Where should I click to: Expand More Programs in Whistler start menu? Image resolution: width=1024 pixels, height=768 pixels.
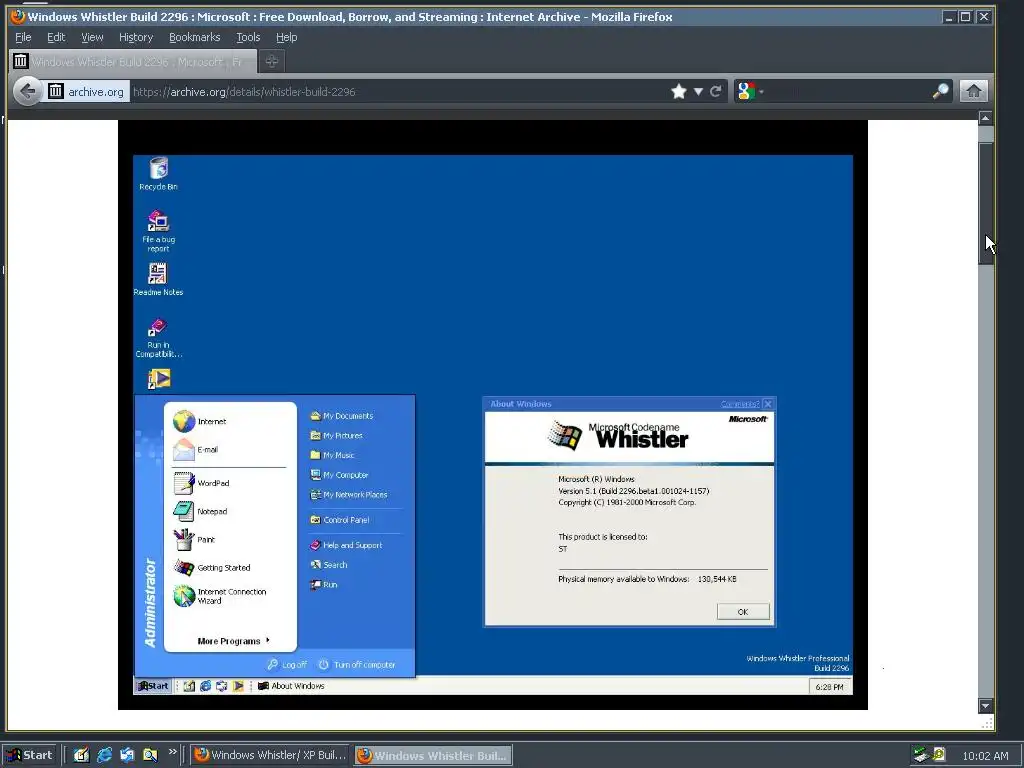click(233, 641)
